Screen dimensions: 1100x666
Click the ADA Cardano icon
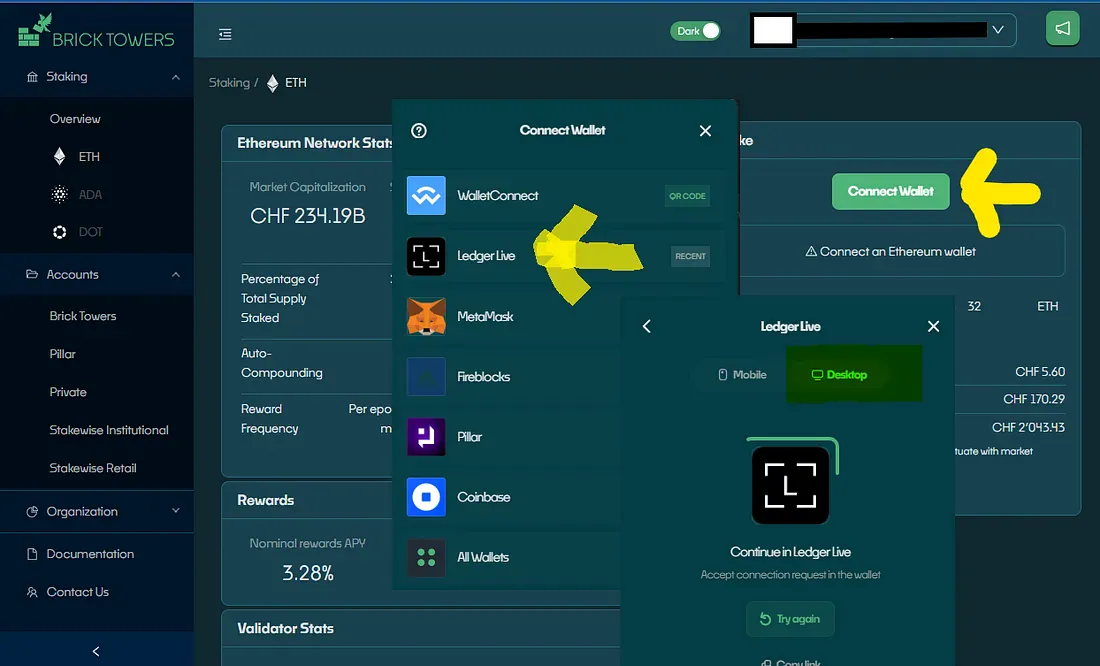(x=60, y=194)
